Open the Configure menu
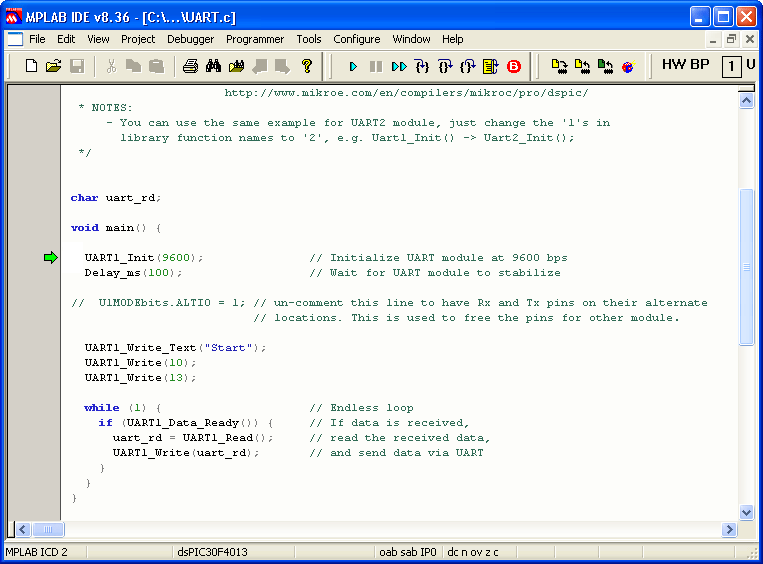The width and height of the screenshot is (763, 564). 357,39
